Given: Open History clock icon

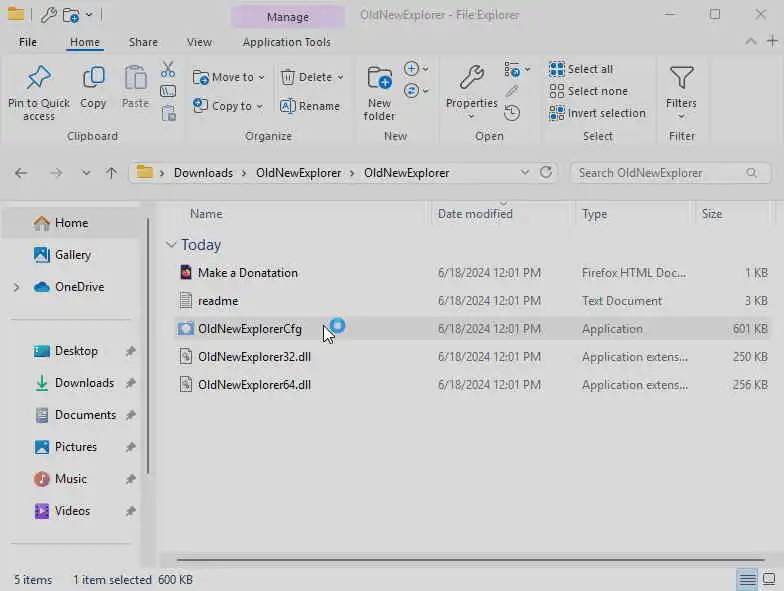Looking at the screenshot, I should (x=512, y=113).
